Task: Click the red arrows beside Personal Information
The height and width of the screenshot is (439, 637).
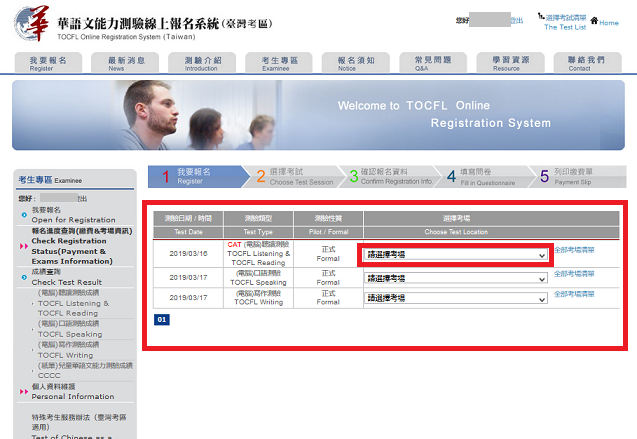Action: coord(22,392)
